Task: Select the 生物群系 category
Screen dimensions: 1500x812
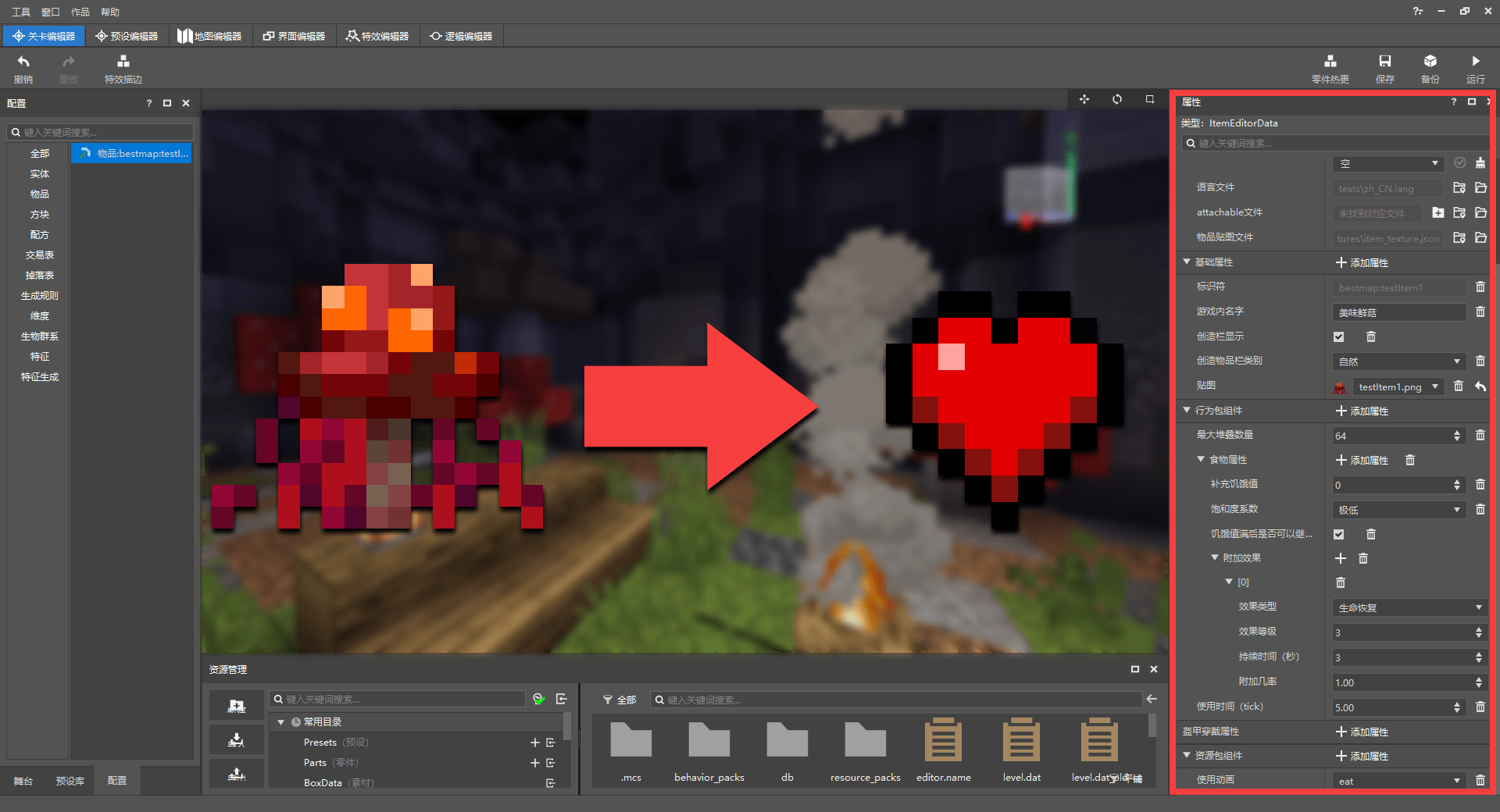Action: click(39, 336)
